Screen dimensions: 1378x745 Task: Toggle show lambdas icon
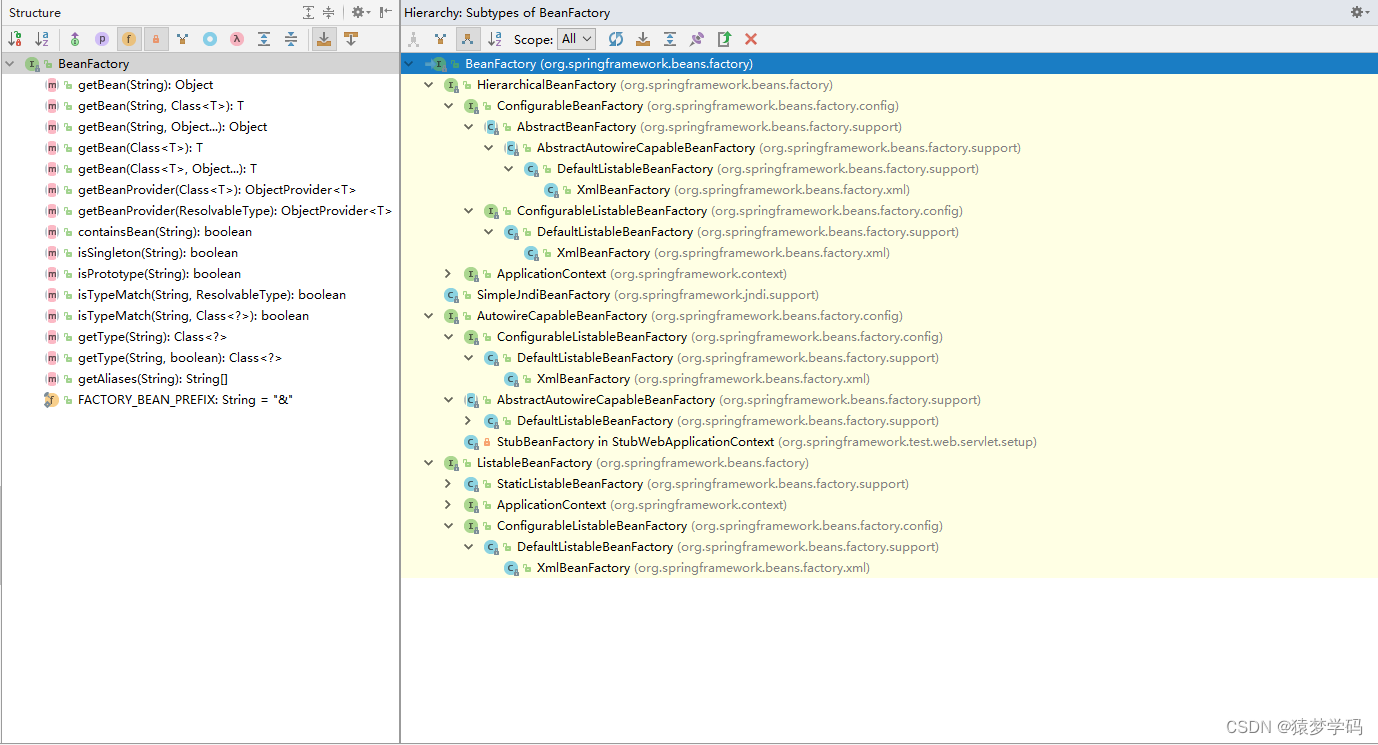237,39
